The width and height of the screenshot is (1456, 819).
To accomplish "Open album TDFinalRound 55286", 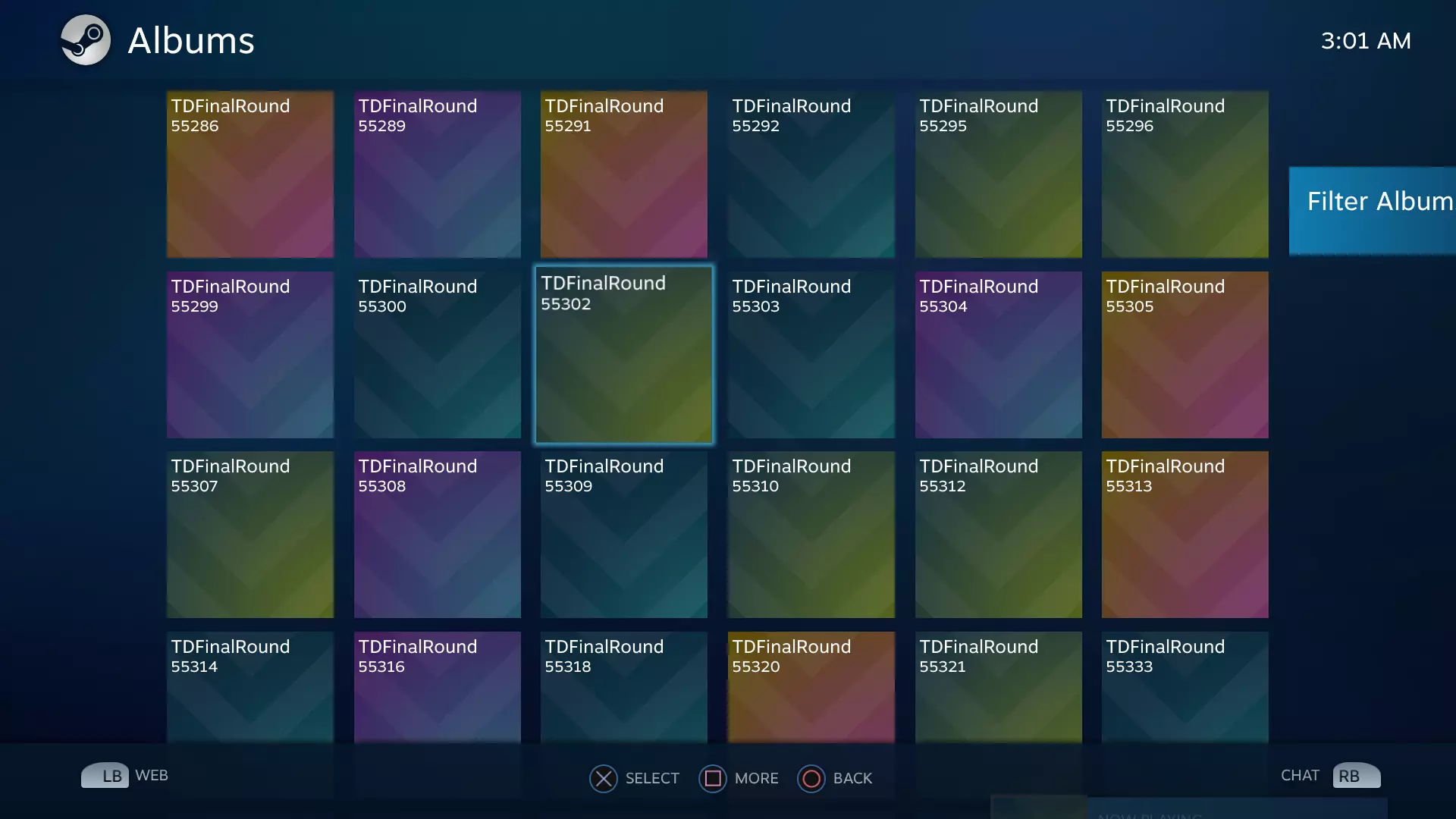I will click(250, 174).
